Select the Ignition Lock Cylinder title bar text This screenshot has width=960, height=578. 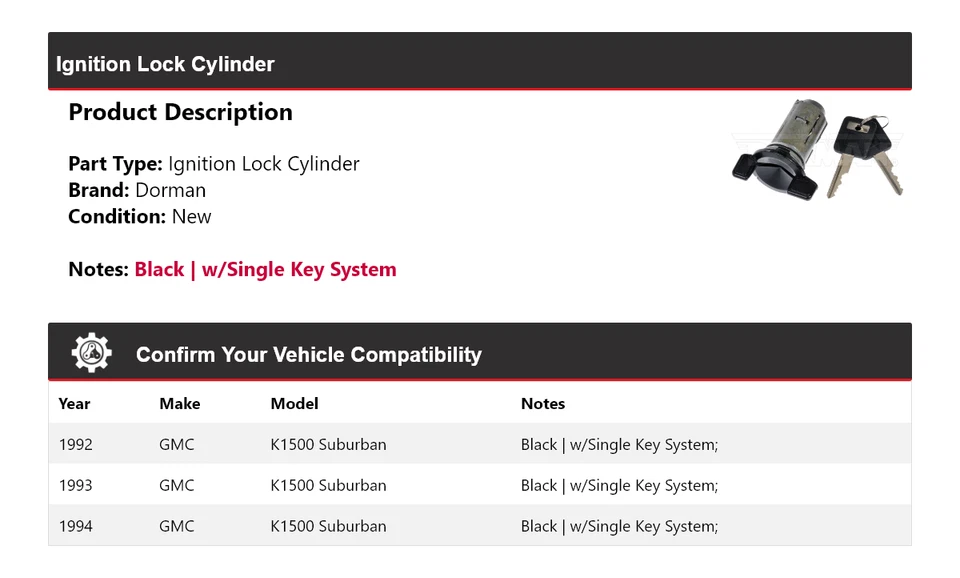click(x=165, y=64)
